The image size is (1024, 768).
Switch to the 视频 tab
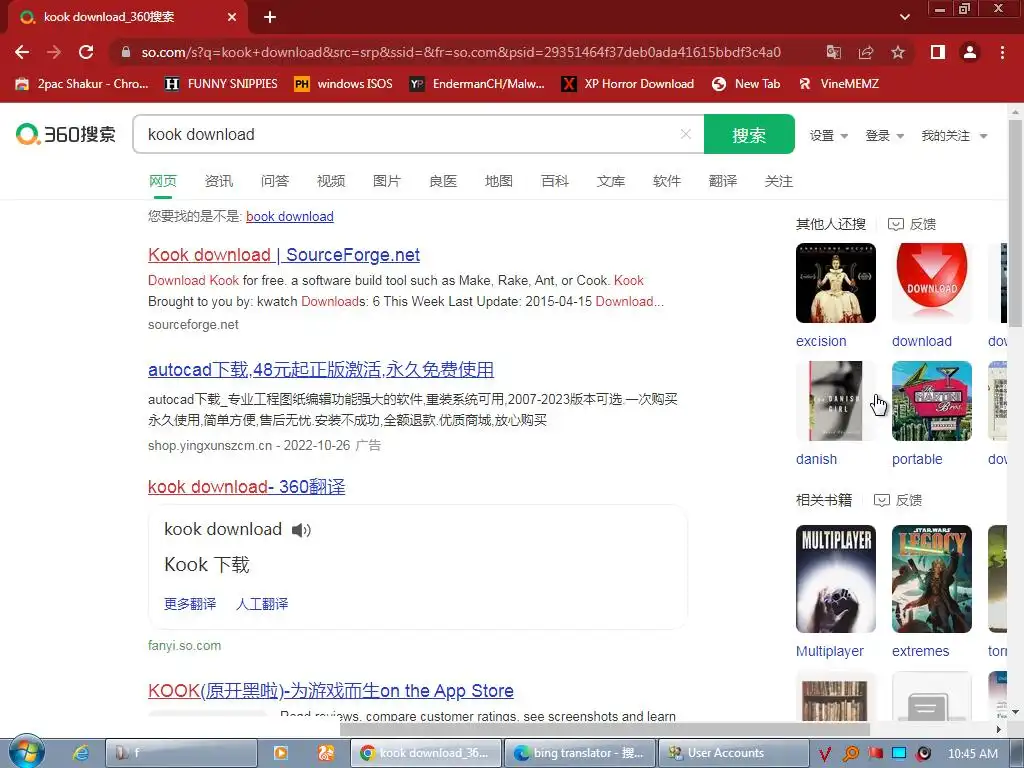point(331,181)
